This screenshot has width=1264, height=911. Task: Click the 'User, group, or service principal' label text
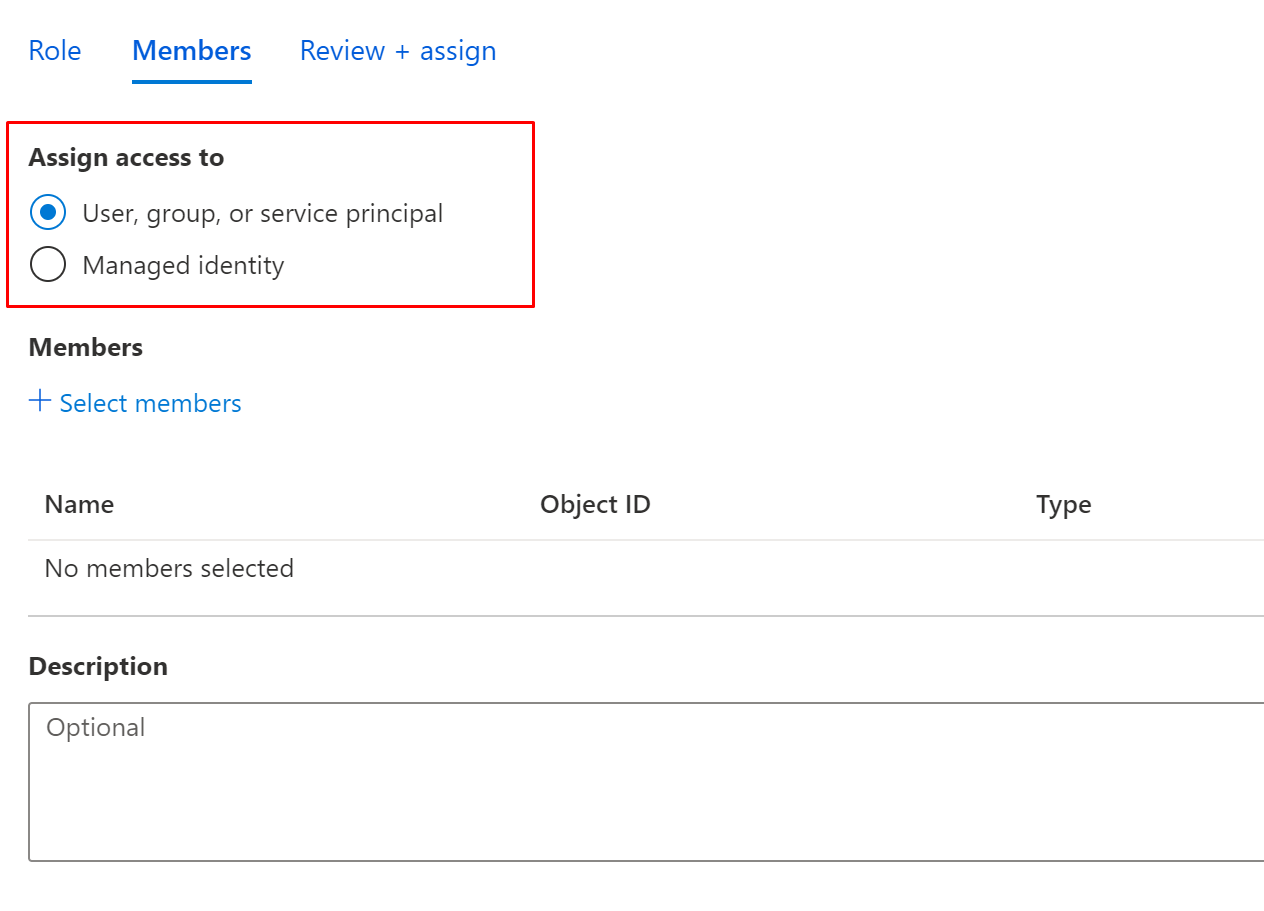[262, 213]
